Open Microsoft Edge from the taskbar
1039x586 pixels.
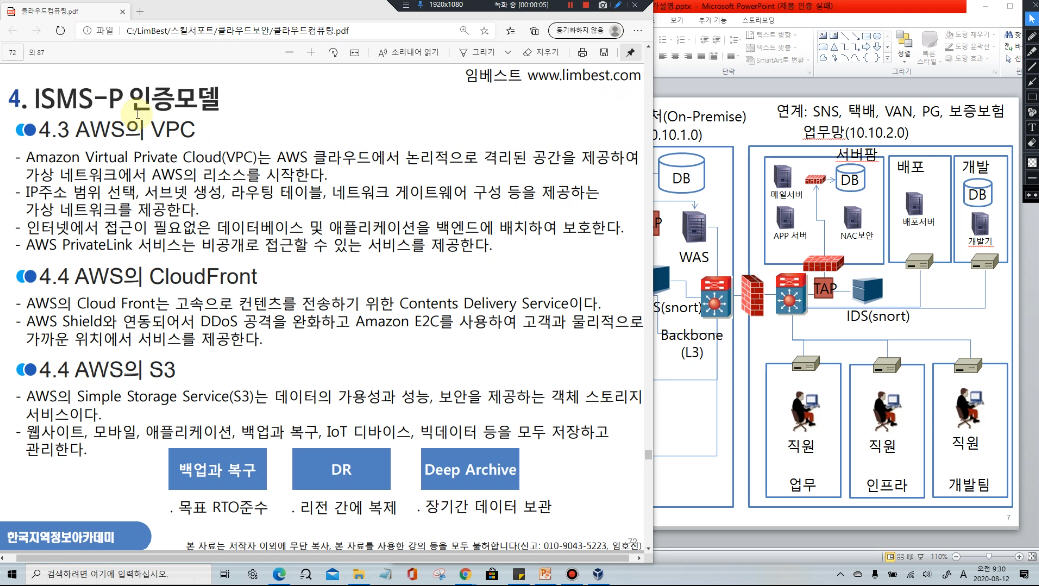279,574
